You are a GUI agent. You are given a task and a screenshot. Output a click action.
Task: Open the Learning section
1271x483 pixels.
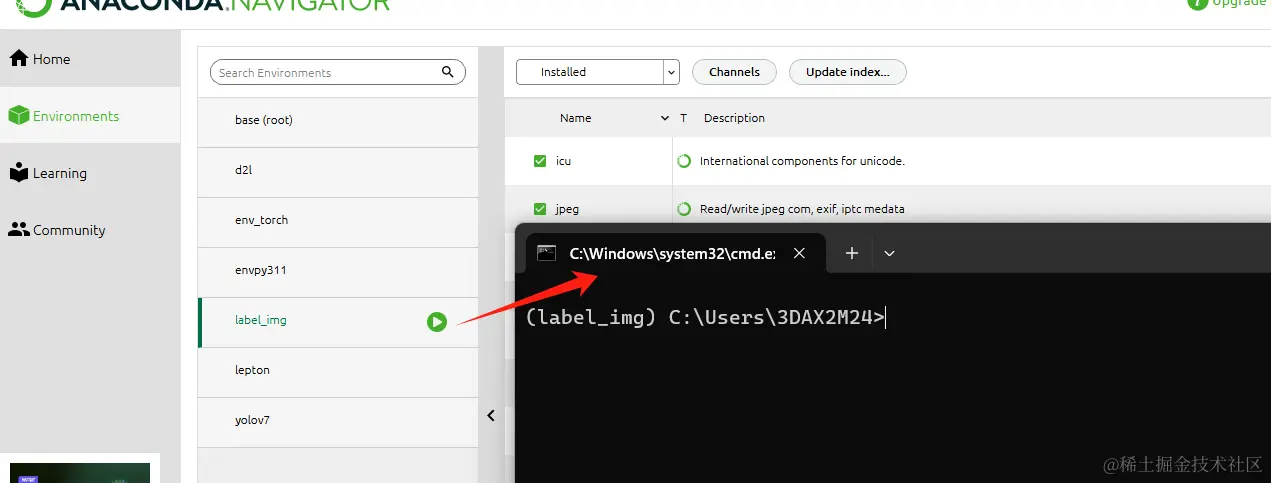(x=90, y=173)
